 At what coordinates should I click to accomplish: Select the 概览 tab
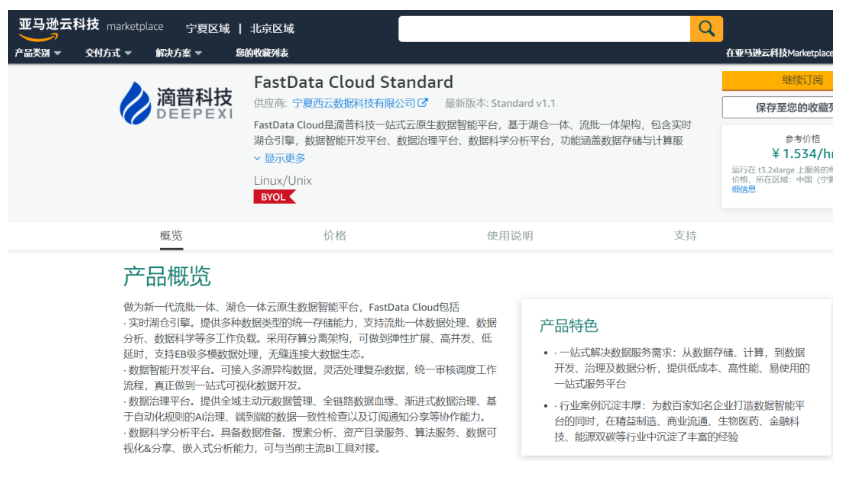coord(171,236)
